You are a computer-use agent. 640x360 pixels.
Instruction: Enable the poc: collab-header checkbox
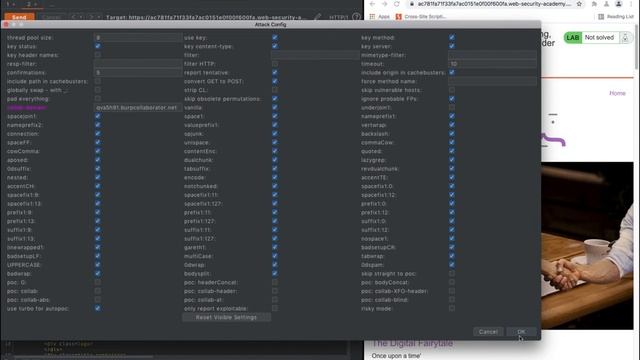[275, 291]
